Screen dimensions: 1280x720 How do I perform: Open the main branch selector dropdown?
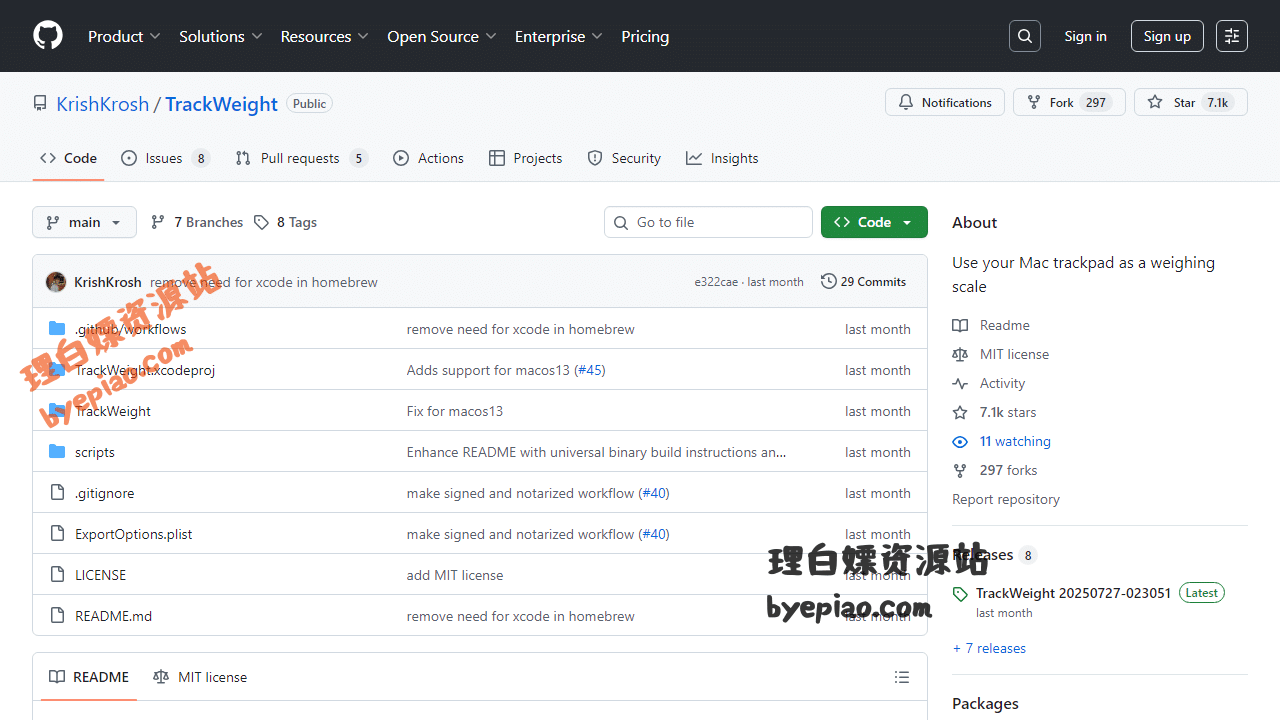(84, 222)
